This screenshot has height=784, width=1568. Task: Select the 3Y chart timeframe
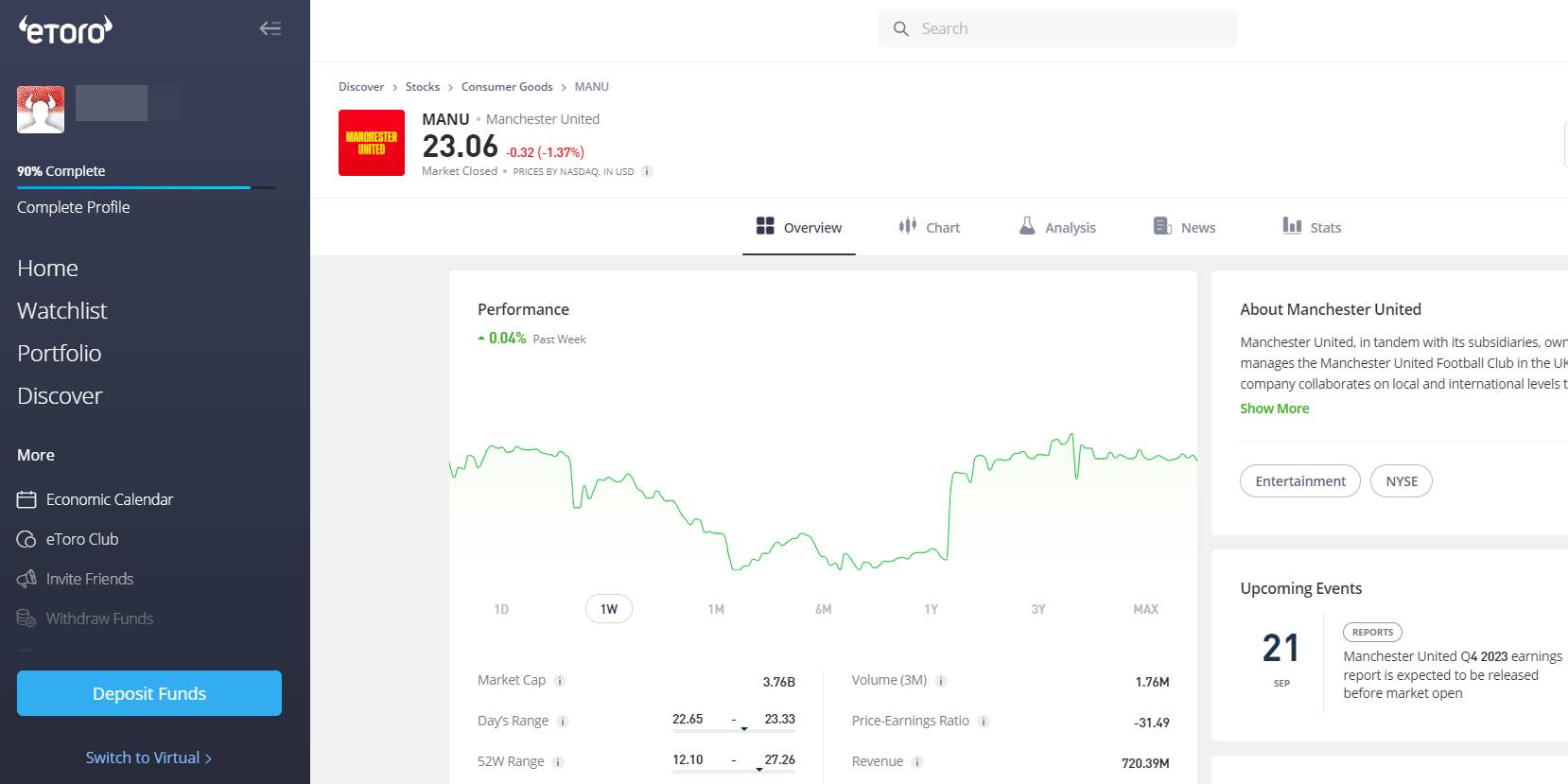click(1038, 609)
